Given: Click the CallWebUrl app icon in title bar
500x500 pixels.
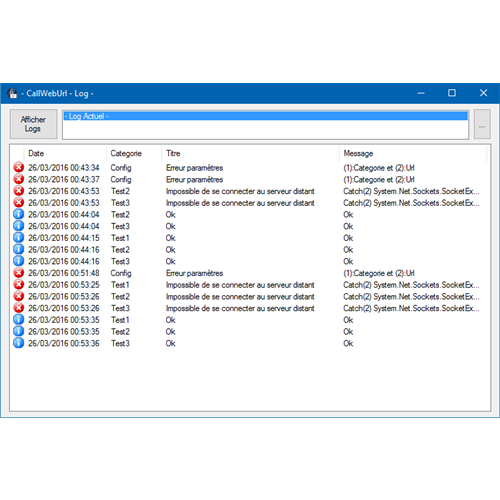Looking at the screenshot, I should tap(12, 93).
